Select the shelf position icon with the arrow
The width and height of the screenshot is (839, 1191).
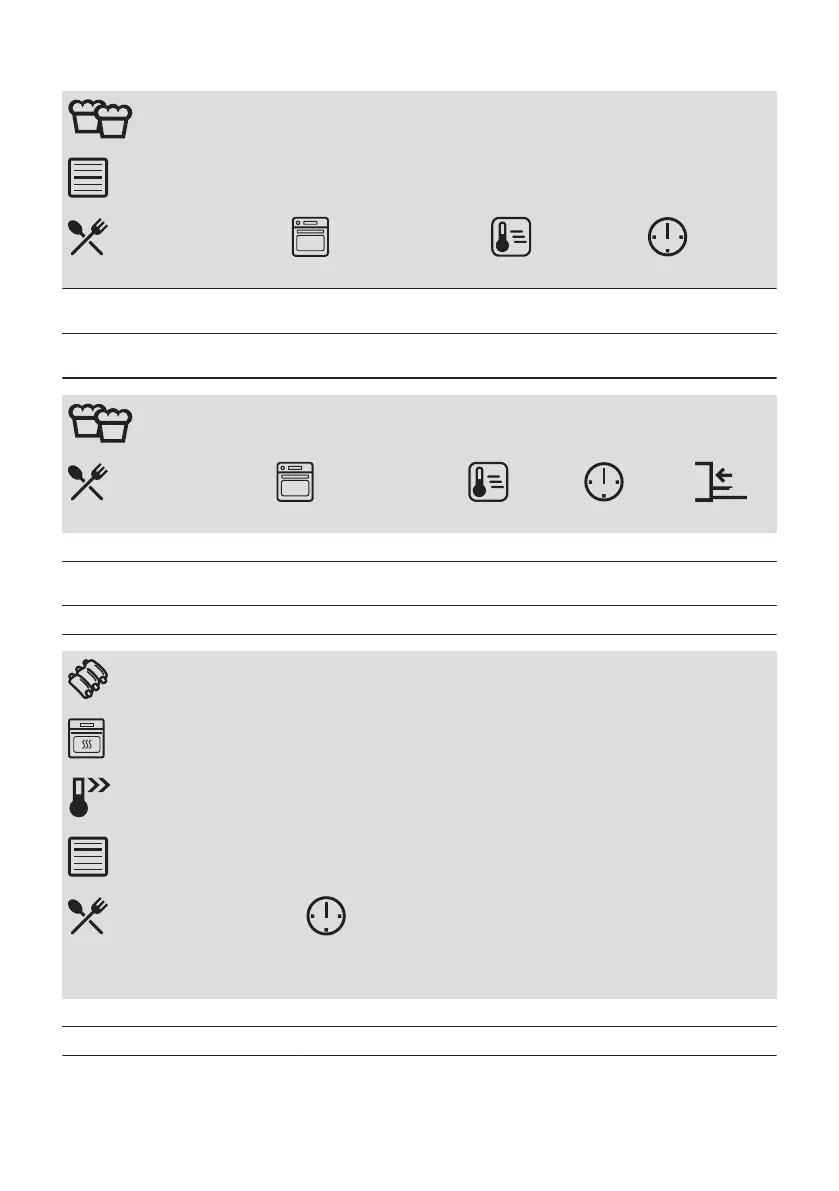[x=721, y=482]
